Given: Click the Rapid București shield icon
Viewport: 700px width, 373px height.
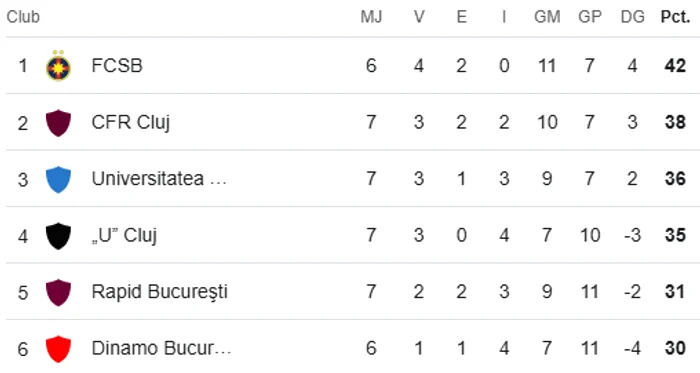Looking at the screenshot, I should pyautogui.click(x=58, y=292).
